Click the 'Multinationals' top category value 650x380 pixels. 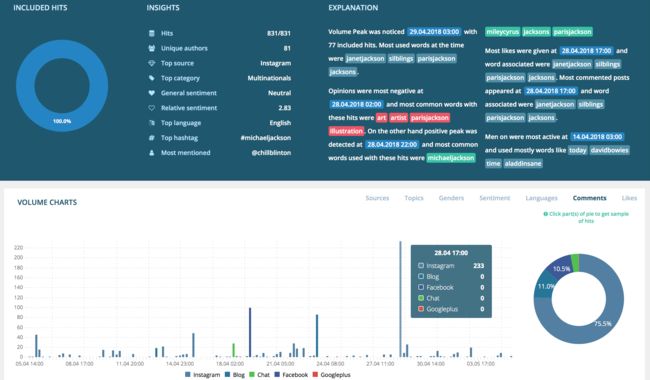click(269, 78)
